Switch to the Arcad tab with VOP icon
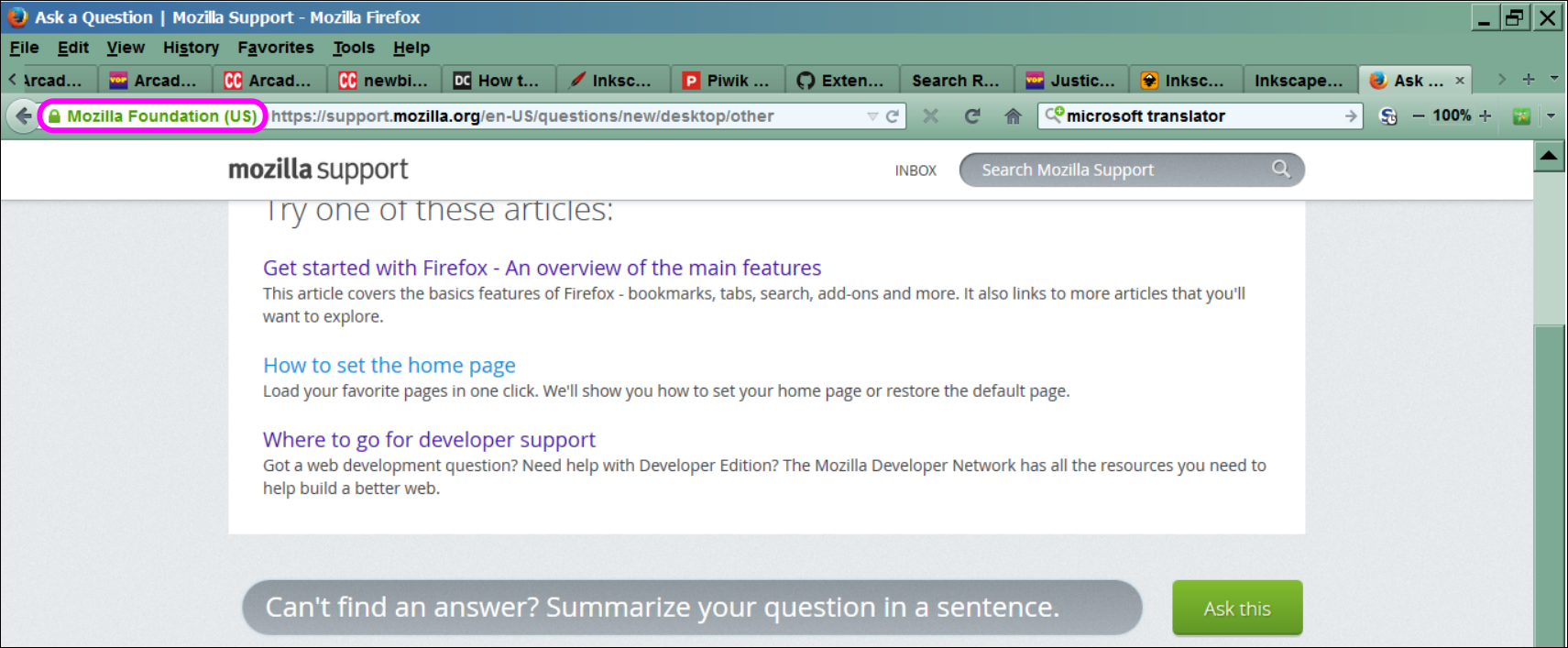Image resolution: width=1568 pixels, height=648 pixels. [x=155, y=81]
